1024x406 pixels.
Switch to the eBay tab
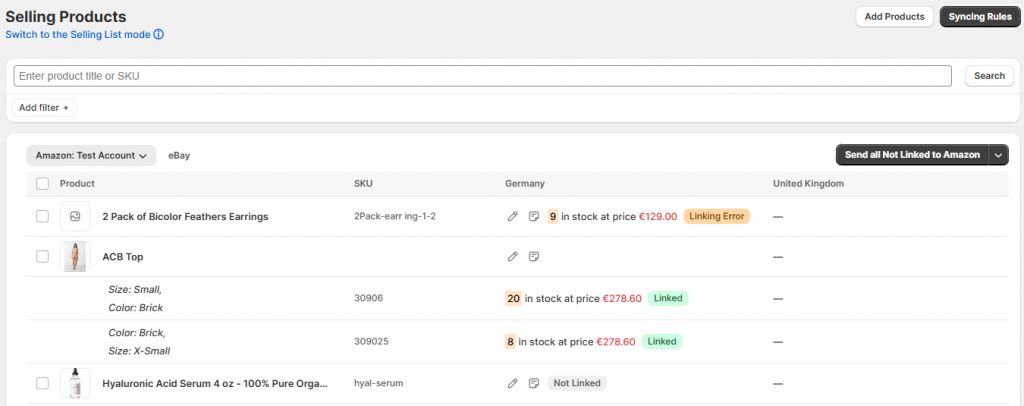[x=179, y=155]
